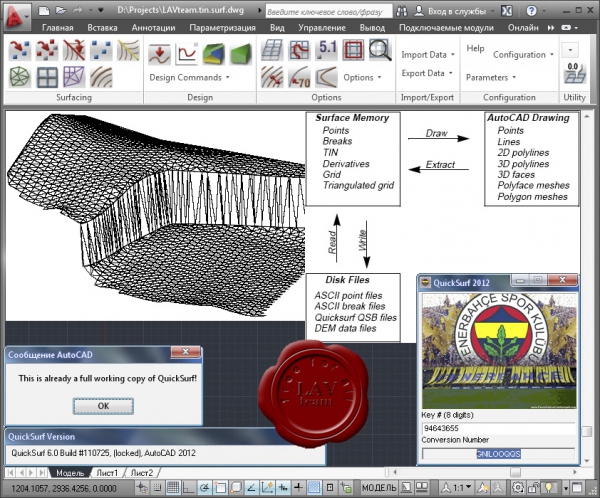The image size is (600, 498).
Task: Open the Configuration dropdown
Action: [523, 55]
